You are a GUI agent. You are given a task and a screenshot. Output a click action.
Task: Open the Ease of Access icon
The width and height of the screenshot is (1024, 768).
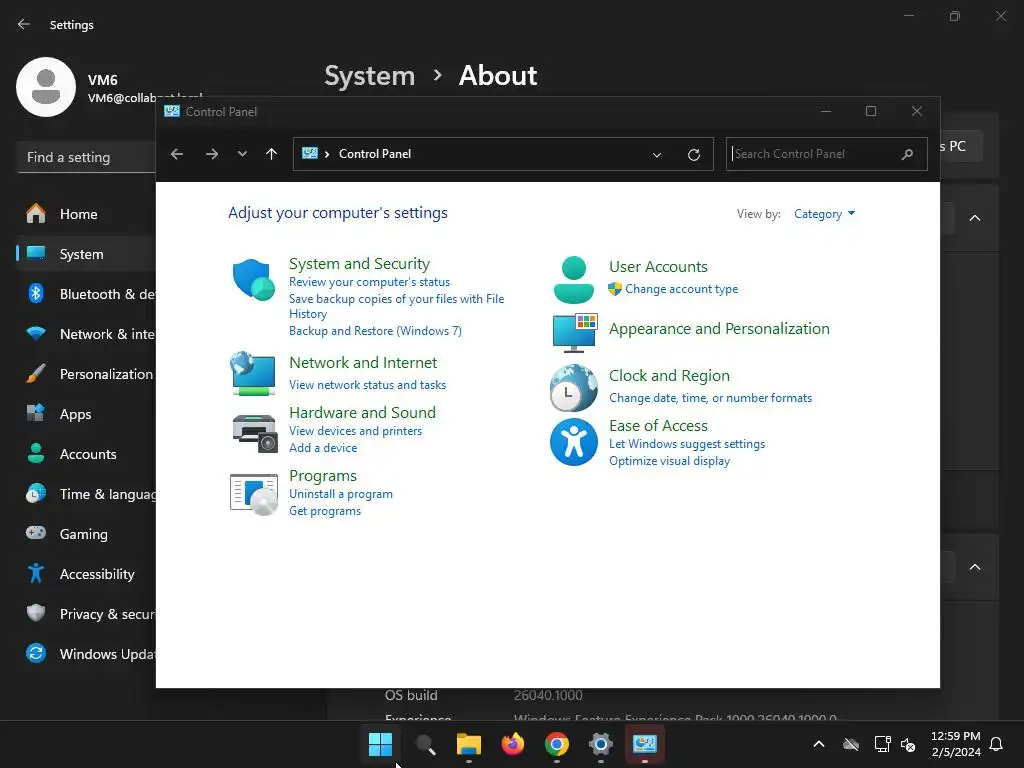tap(573, 442)
